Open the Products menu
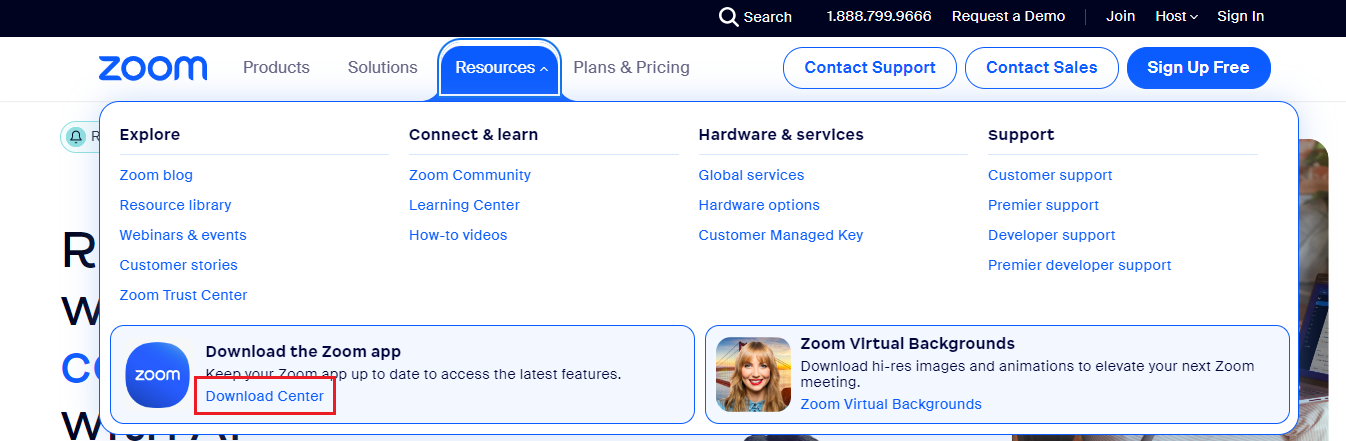 coord(276,68)
